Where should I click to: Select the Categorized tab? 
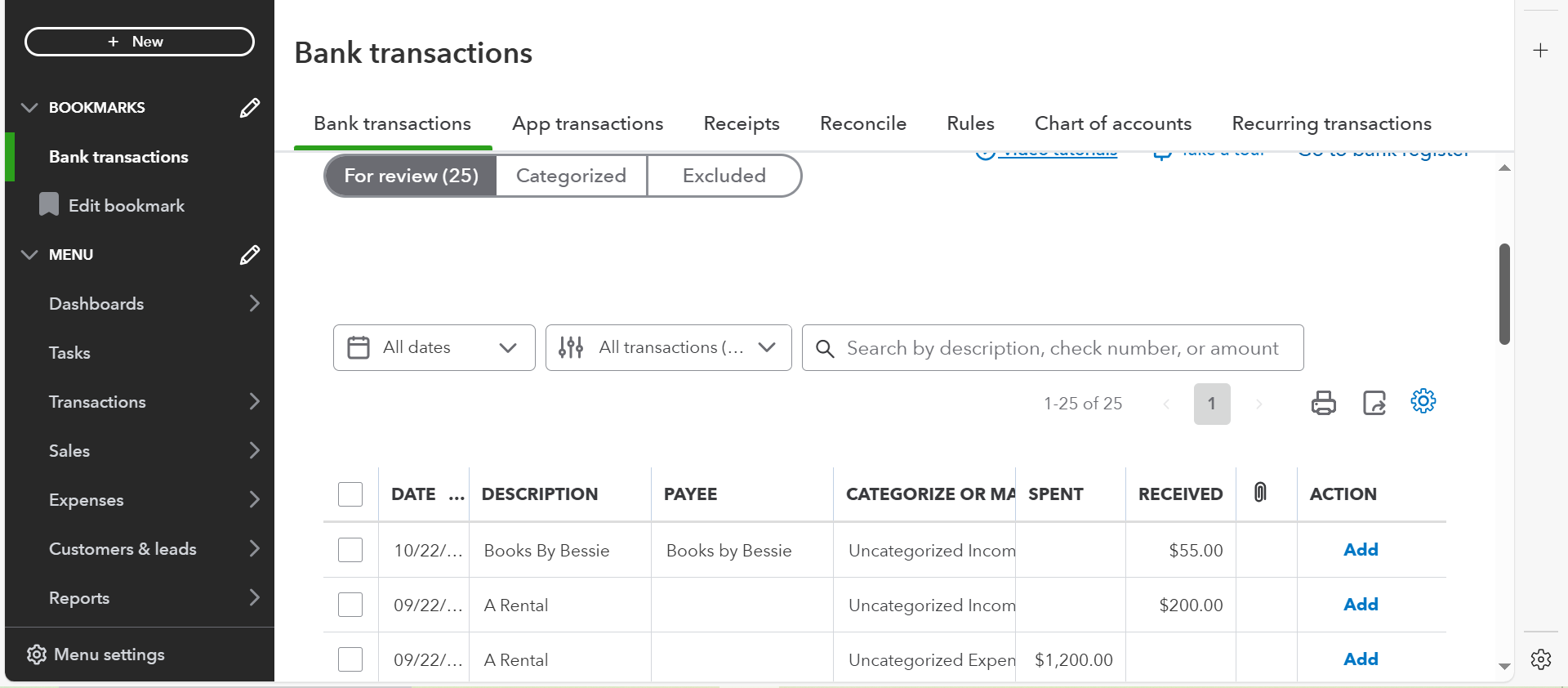[x=571, y=176]
